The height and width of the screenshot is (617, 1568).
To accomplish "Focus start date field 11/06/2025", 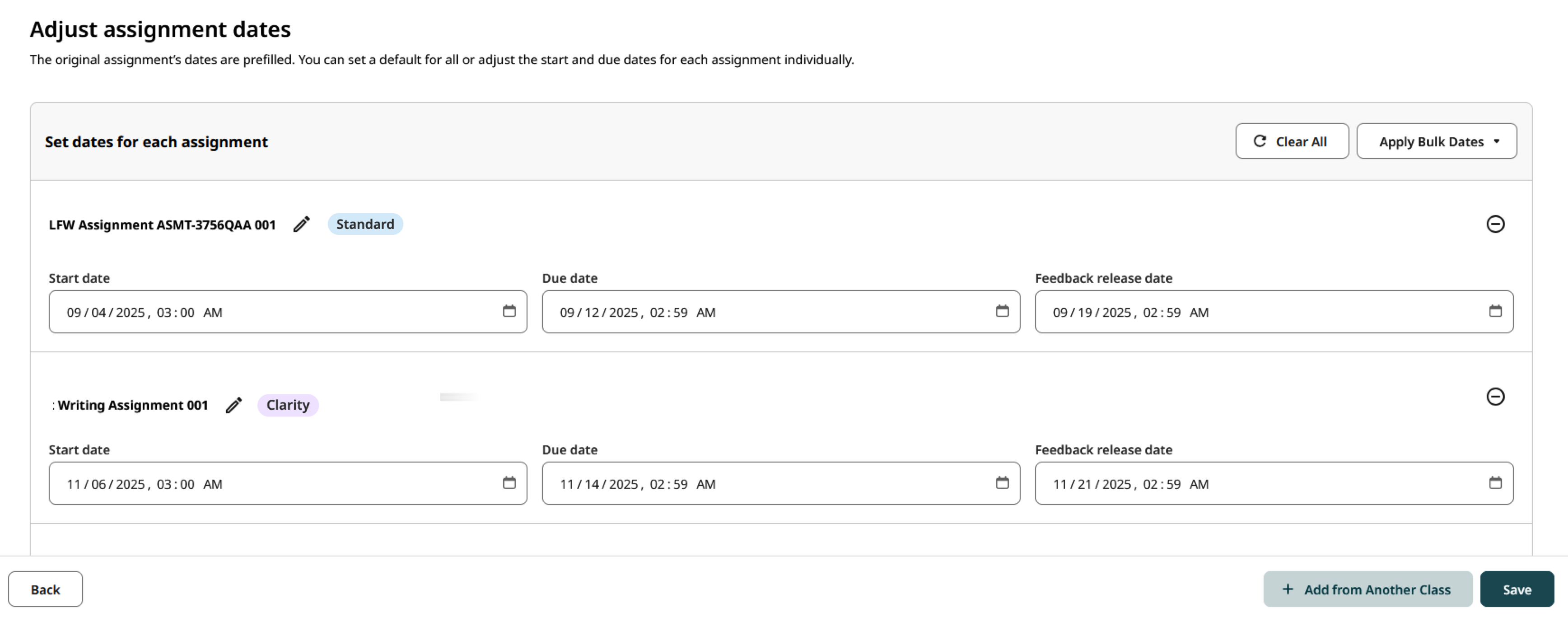I will 288,484.
